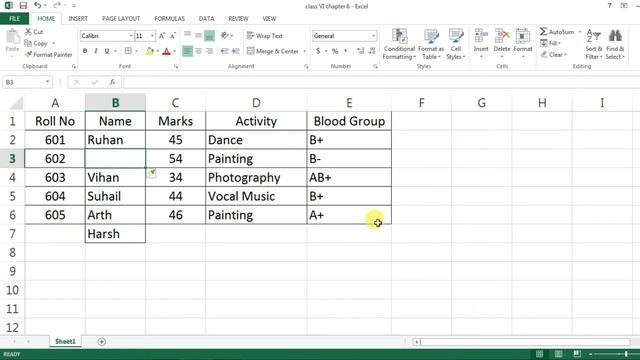Click the Paste Options icon near B4

[x=151, y=173]
